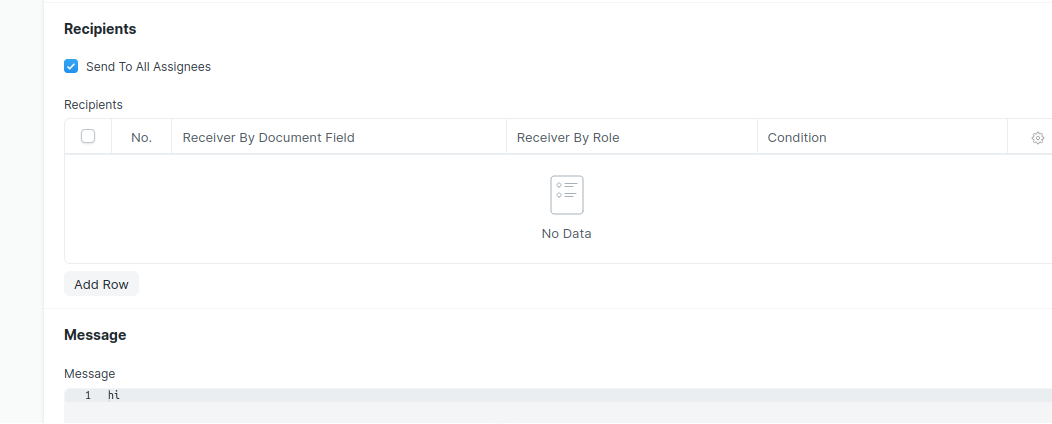Uncheck Send To All Assignees checkbox
Image resolution: width=1052 pixels, height=424 pixels.
tap(71, 66)
